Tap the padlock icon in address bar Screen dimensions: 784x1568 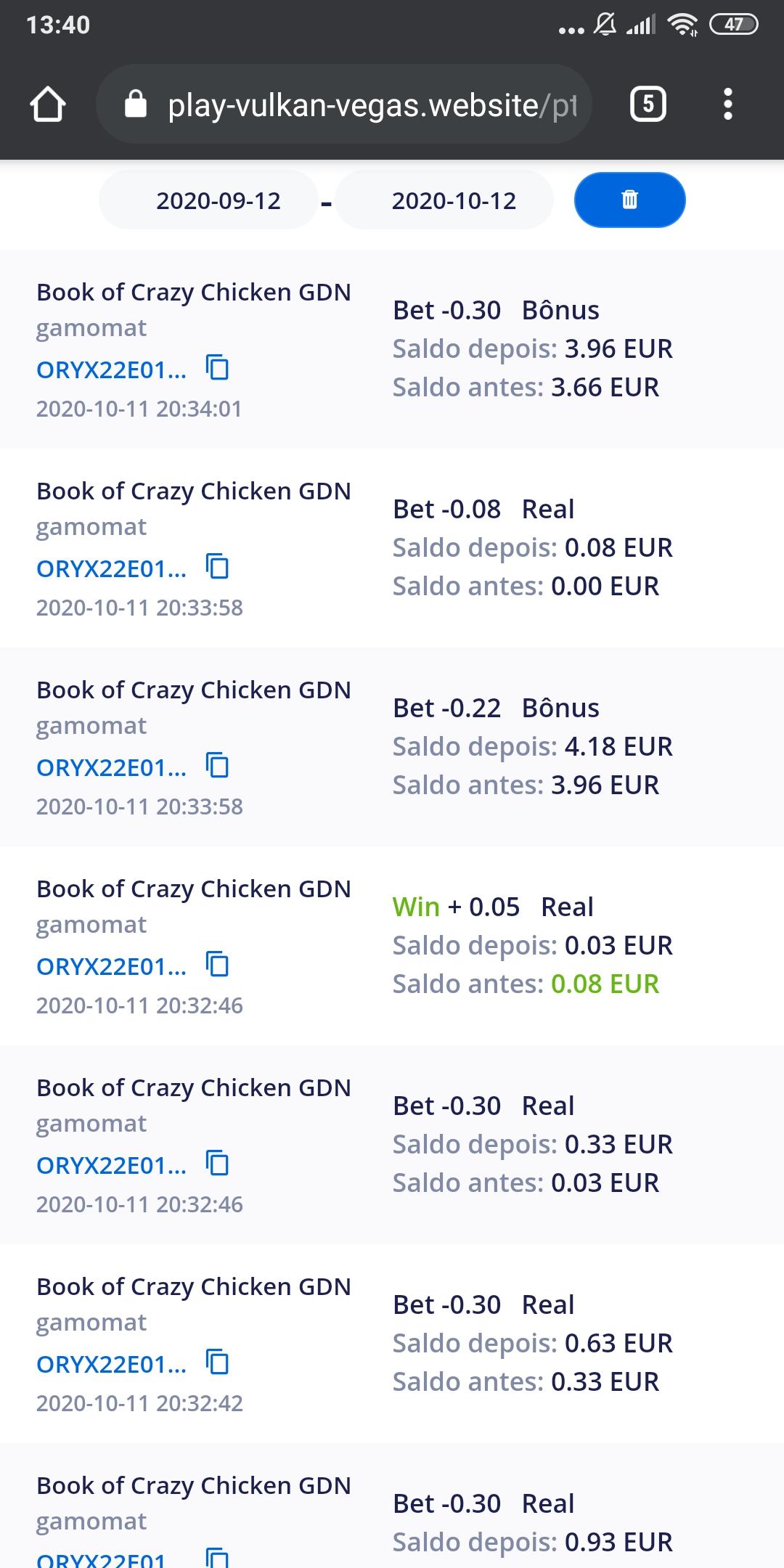click(136, 105)
